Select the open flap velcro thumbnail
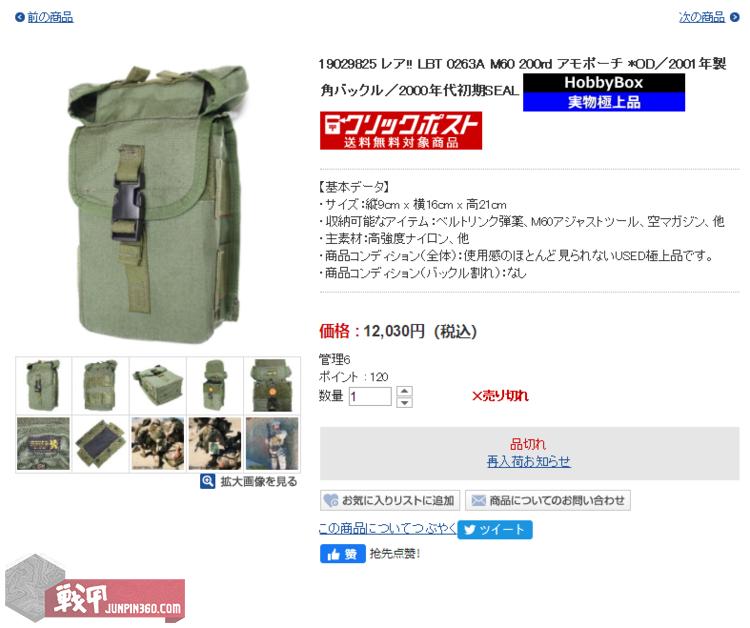750x628 pixels. coord(100,443)
